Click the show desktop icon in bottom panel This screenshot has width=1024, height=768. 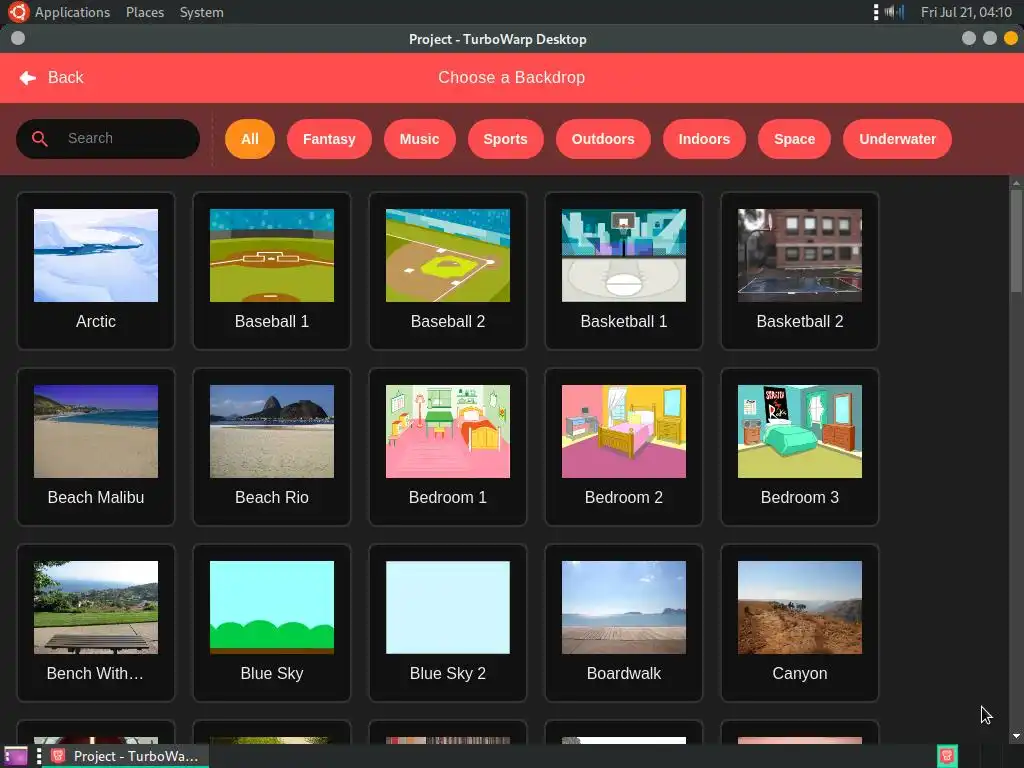tap(16, 756)
